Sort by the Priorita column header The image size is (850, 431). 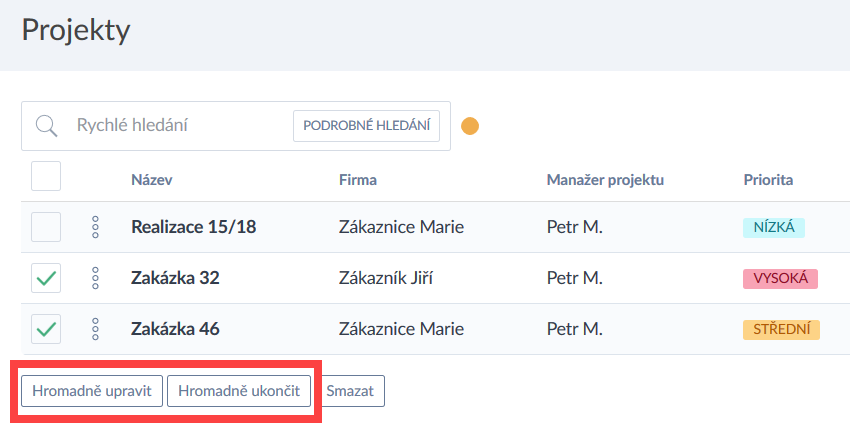pyautogui.click(x=768, y=180)
